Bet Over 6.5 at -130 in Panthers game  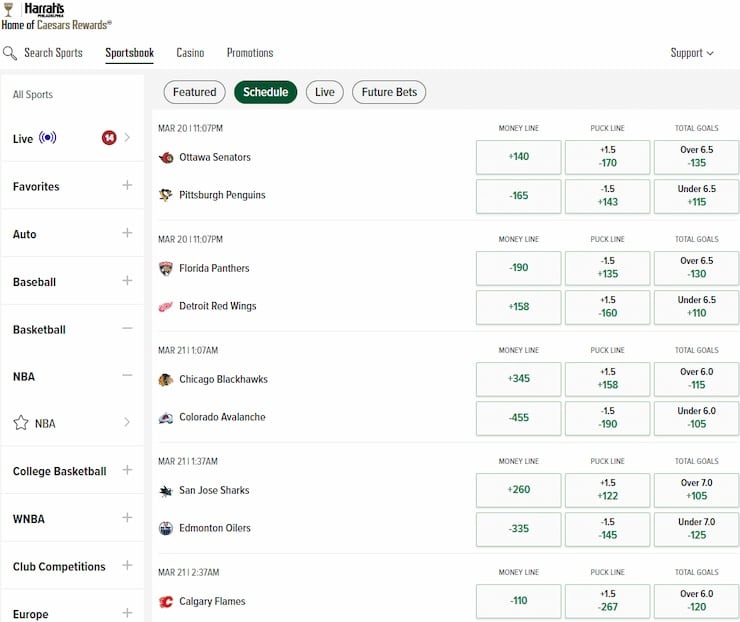pos(697,268)
